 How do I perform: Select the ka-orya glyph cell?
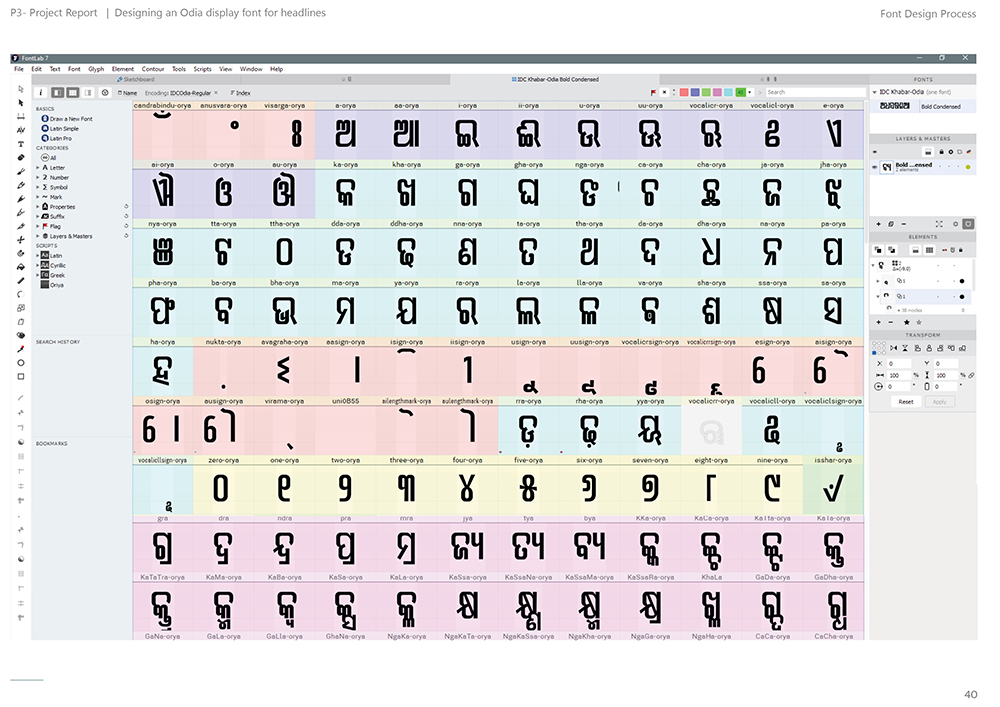(x=345, y=189)
